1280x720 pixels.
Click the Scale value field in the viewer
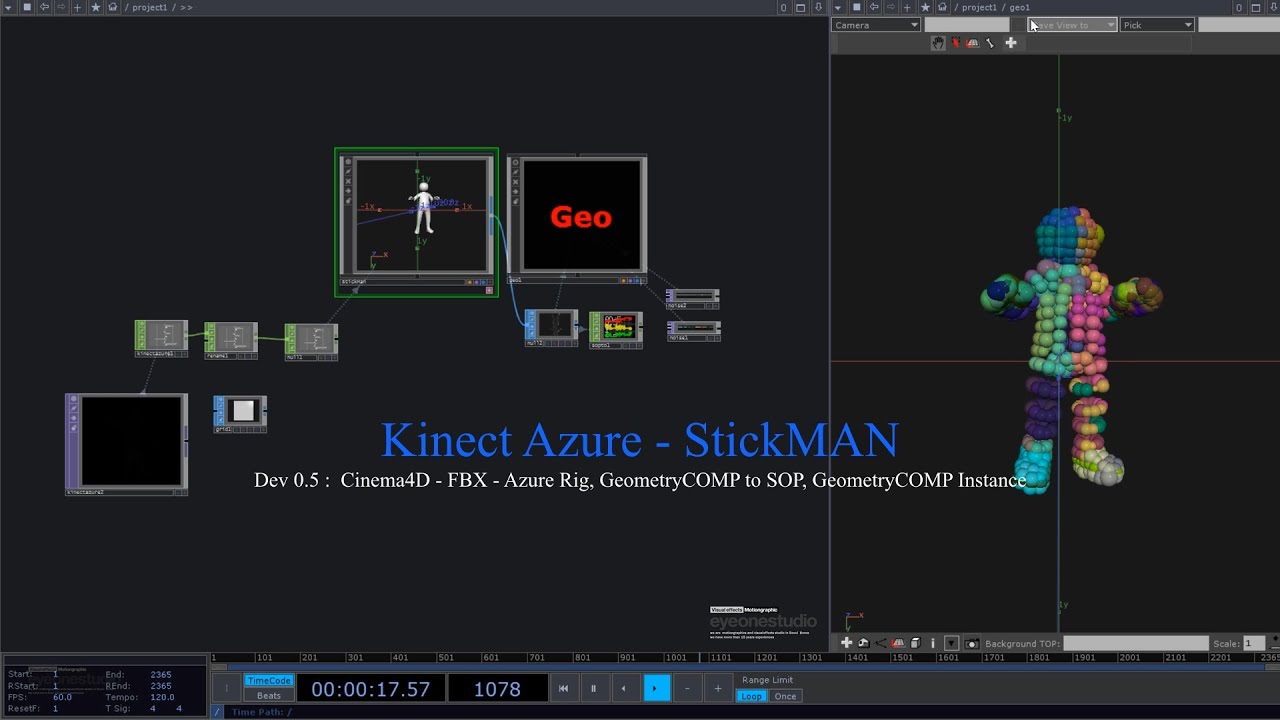(x=1253, y=643)
